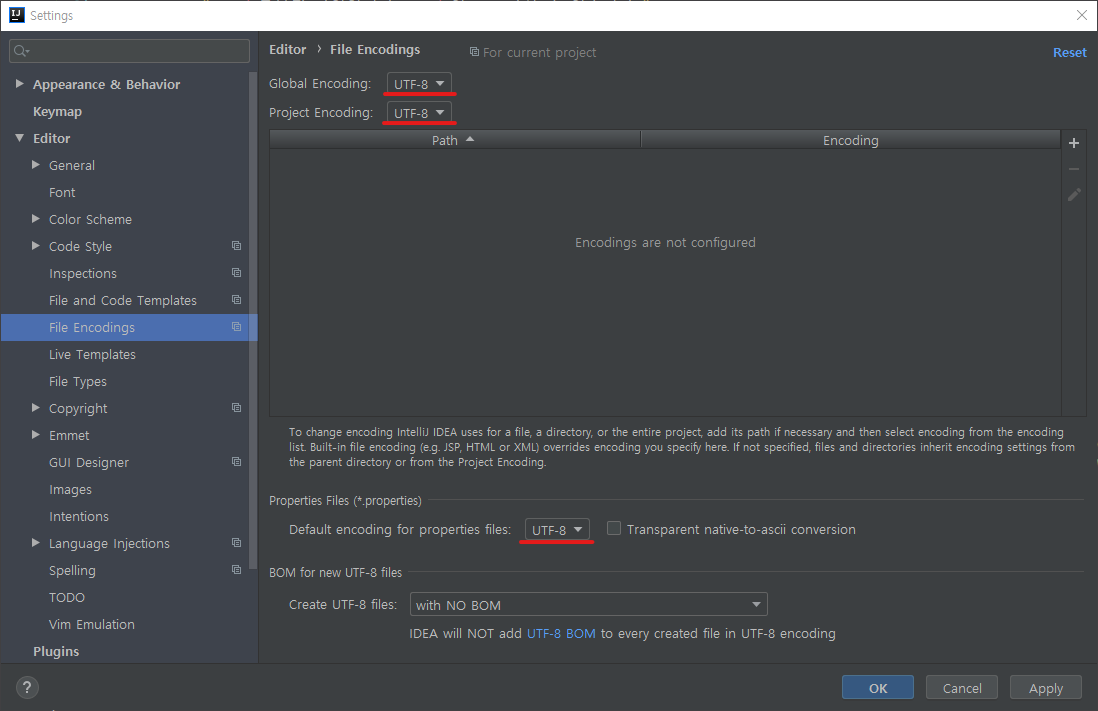
Task: Expand the Code Style node
Action: point(36,246)
